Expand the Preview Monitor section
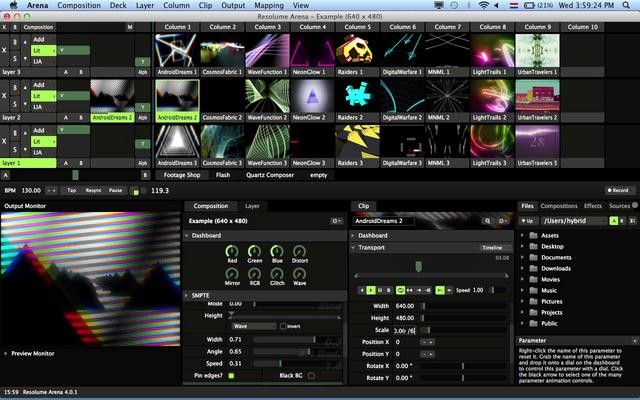 (x=6, y=354)
